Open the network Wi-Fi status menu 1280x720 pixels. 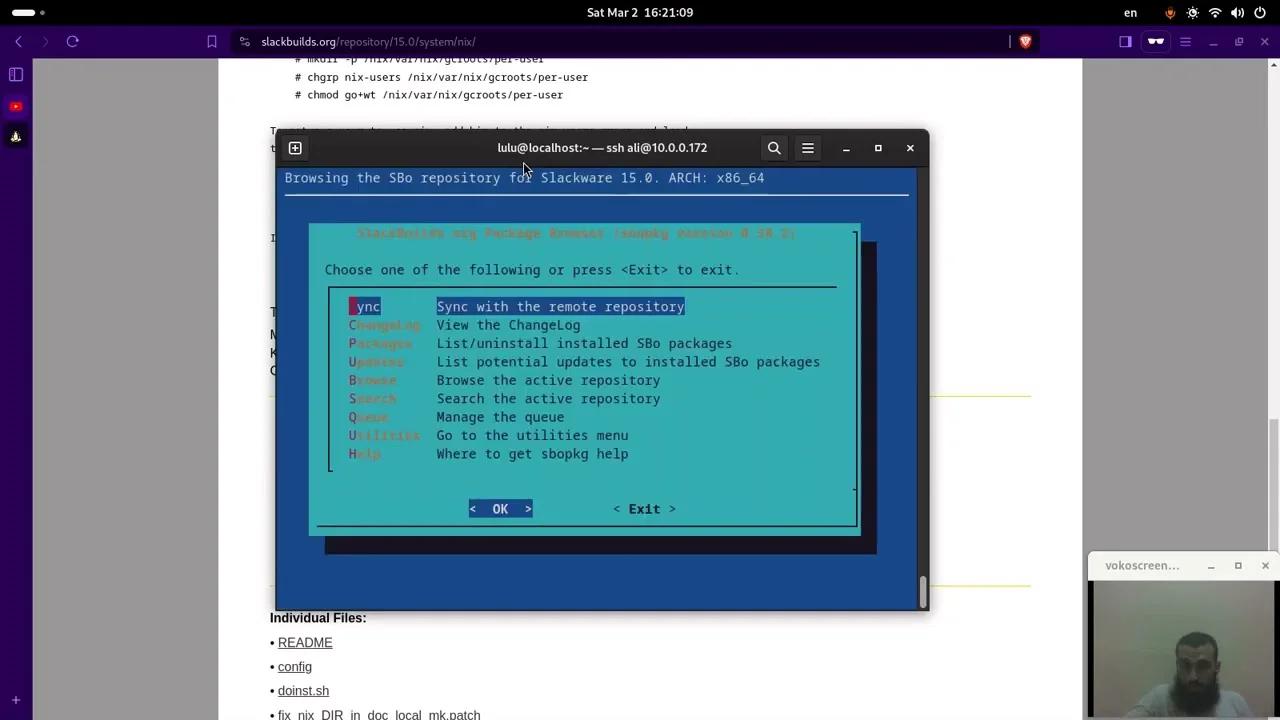click(1215, 12)
